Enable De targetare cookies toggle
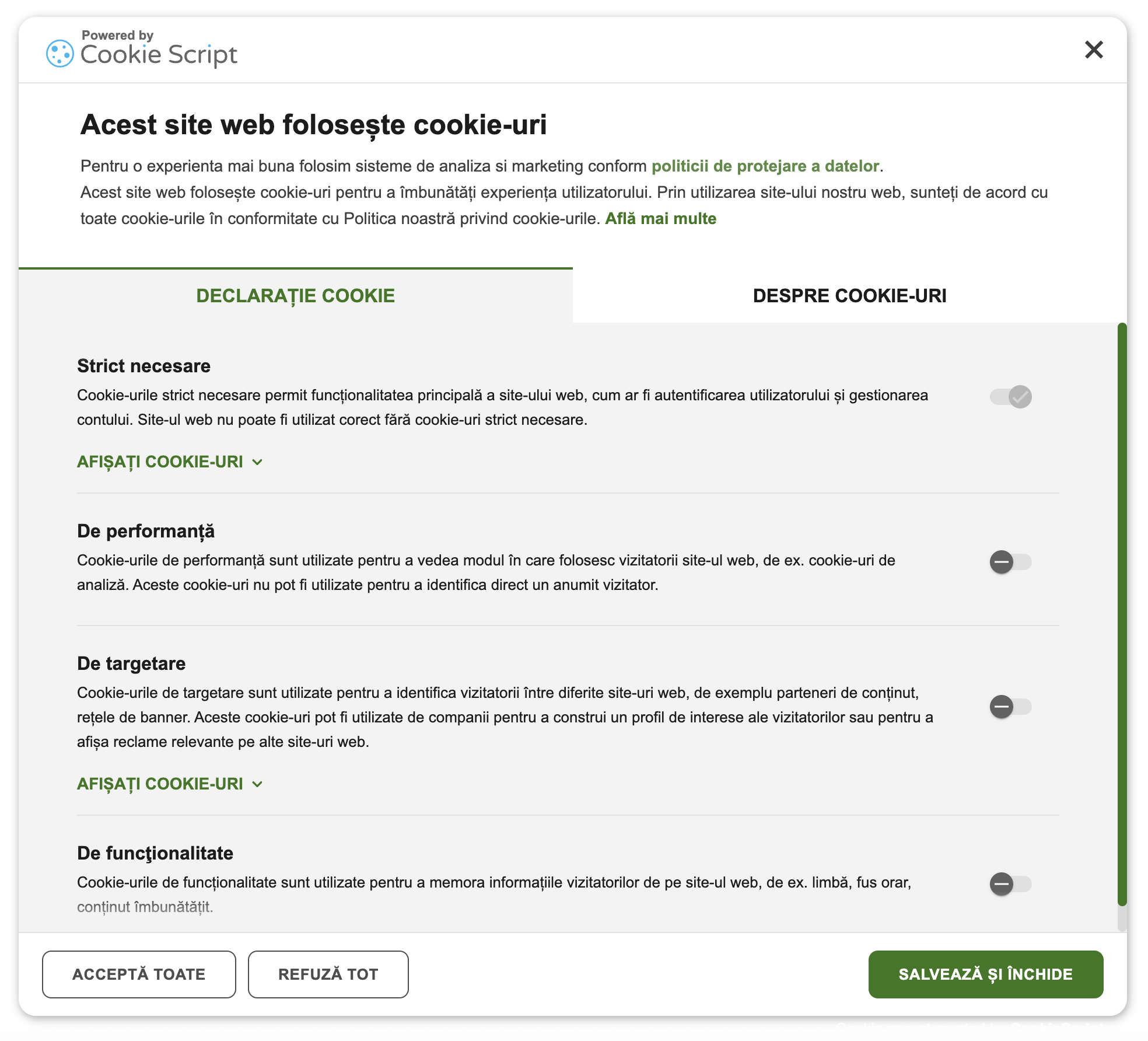Screen dimensions: 1148x1041 click(1011, 707)
